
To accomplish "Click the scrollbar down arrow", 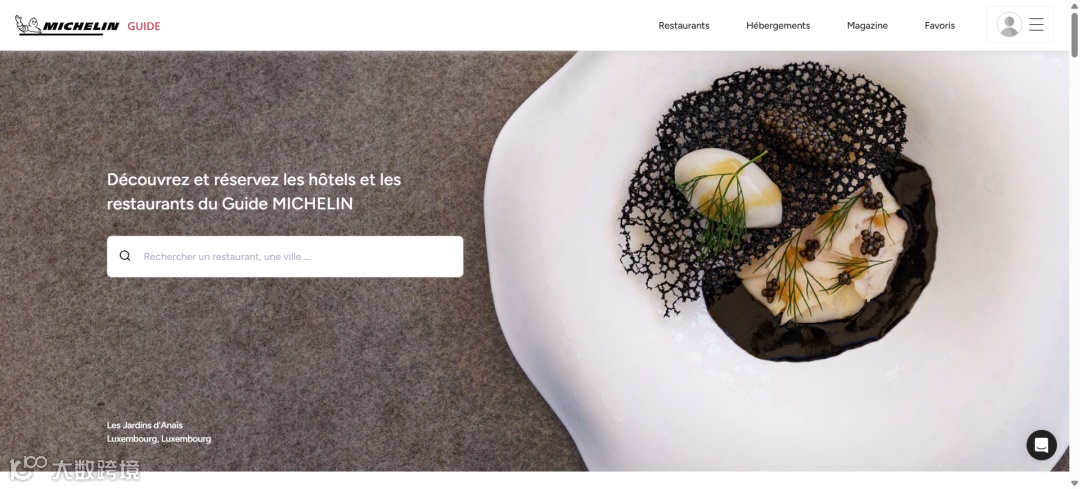I will [1074, 483].
